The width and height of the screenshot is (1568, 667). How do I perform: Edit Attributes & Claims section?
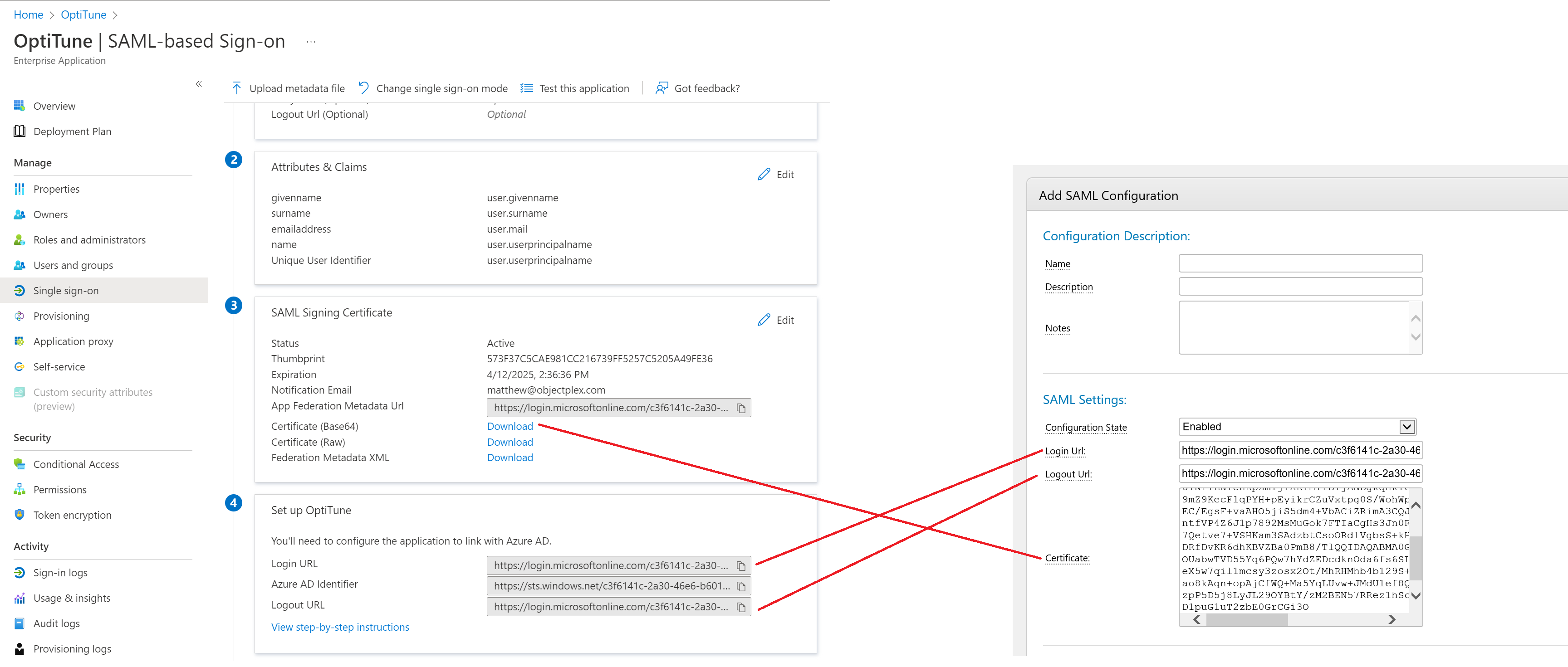coord(775,175)
